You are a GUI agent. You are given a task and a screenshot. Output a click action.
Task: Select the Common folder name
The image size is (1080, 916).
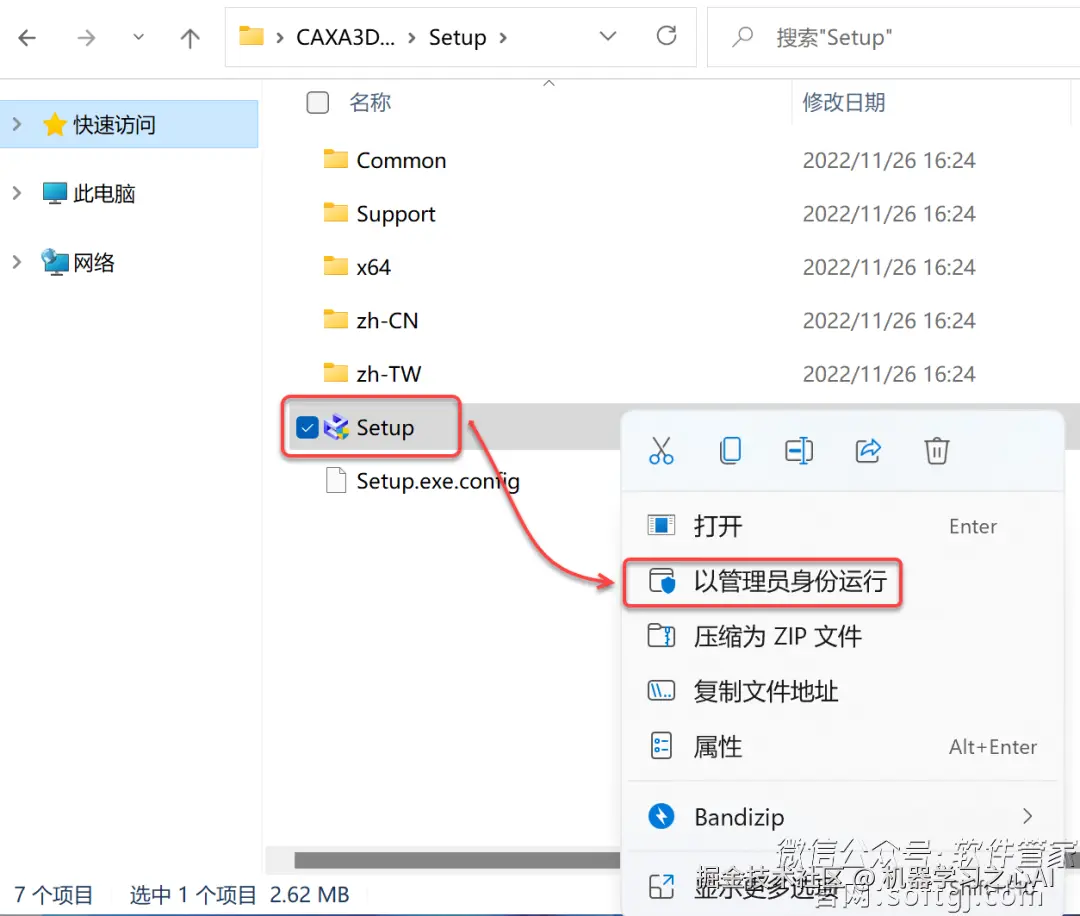[x=401, y=160]
